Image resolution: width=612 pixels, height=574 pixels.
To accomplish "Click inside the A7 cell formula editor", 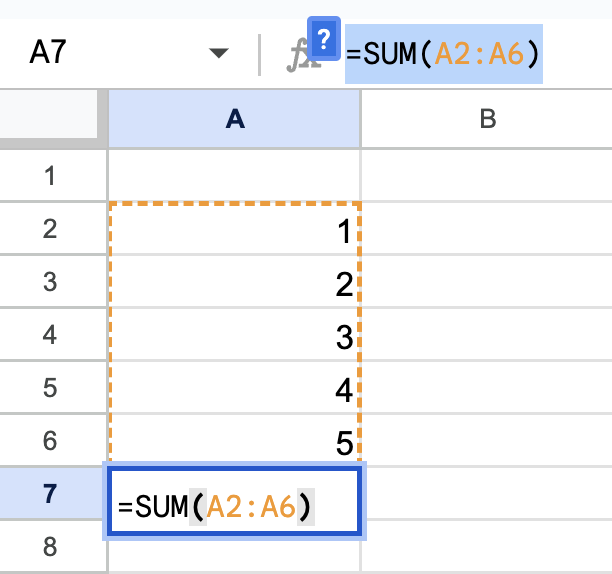I will [234, 506].
